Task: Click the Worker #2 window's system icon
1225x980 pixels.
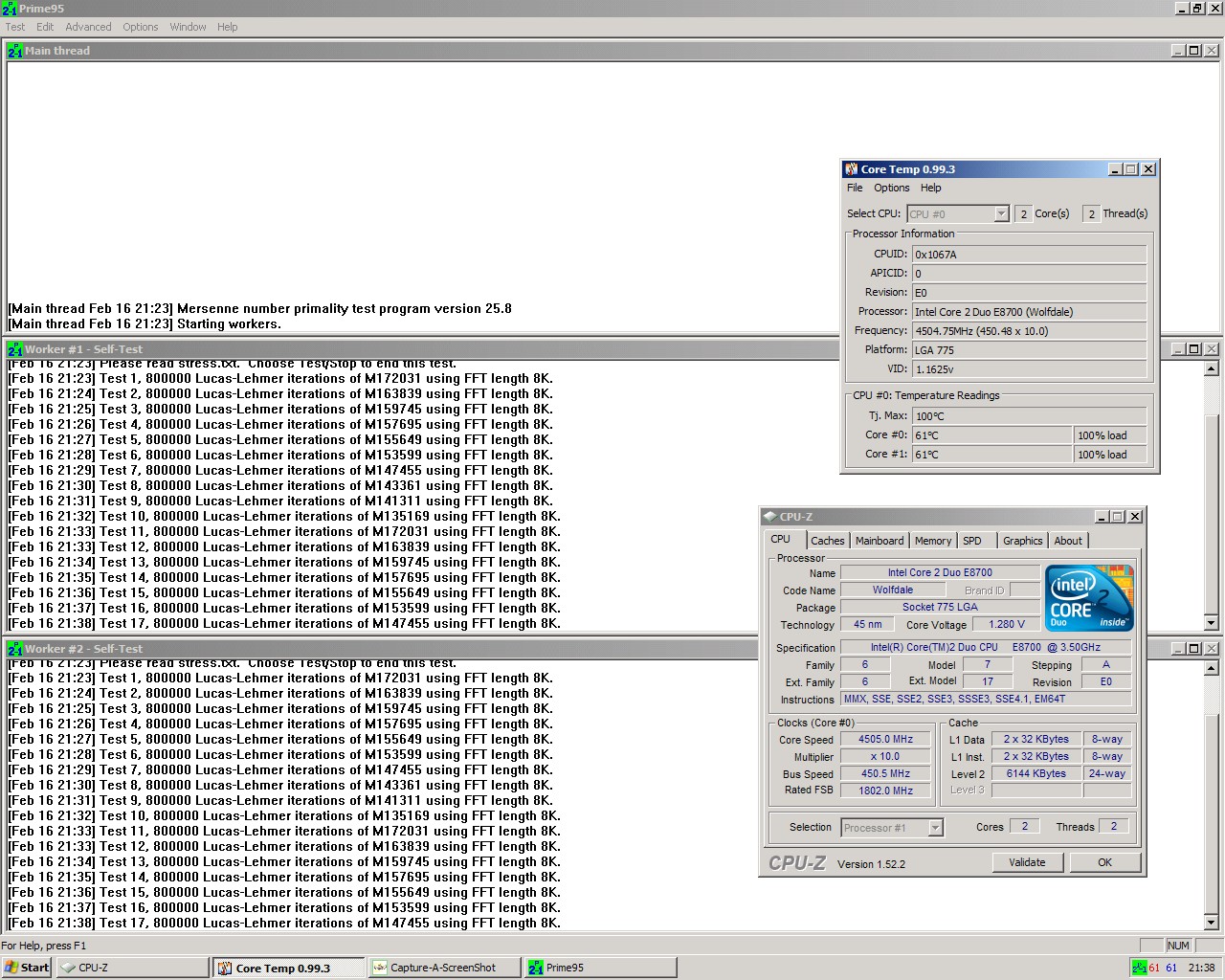Action: click(x=14, y=649)
